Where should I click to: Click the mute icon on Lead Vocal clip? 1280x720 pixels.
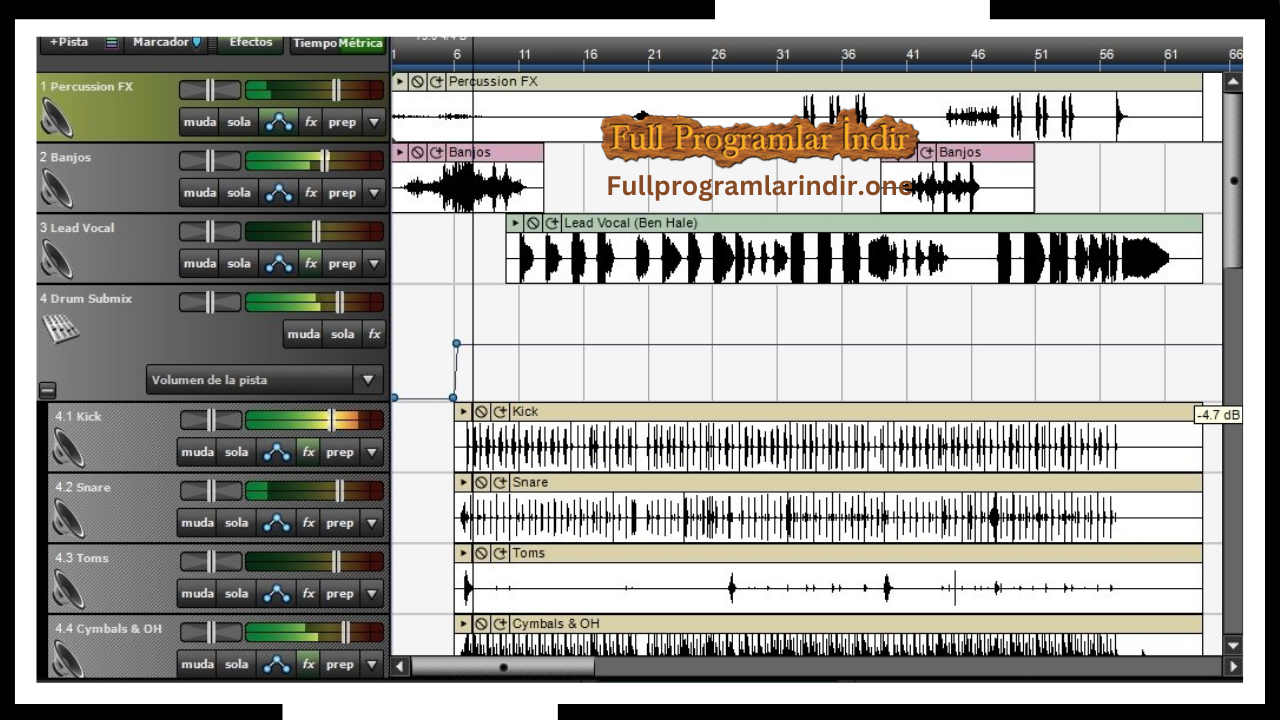coord(533,223)
